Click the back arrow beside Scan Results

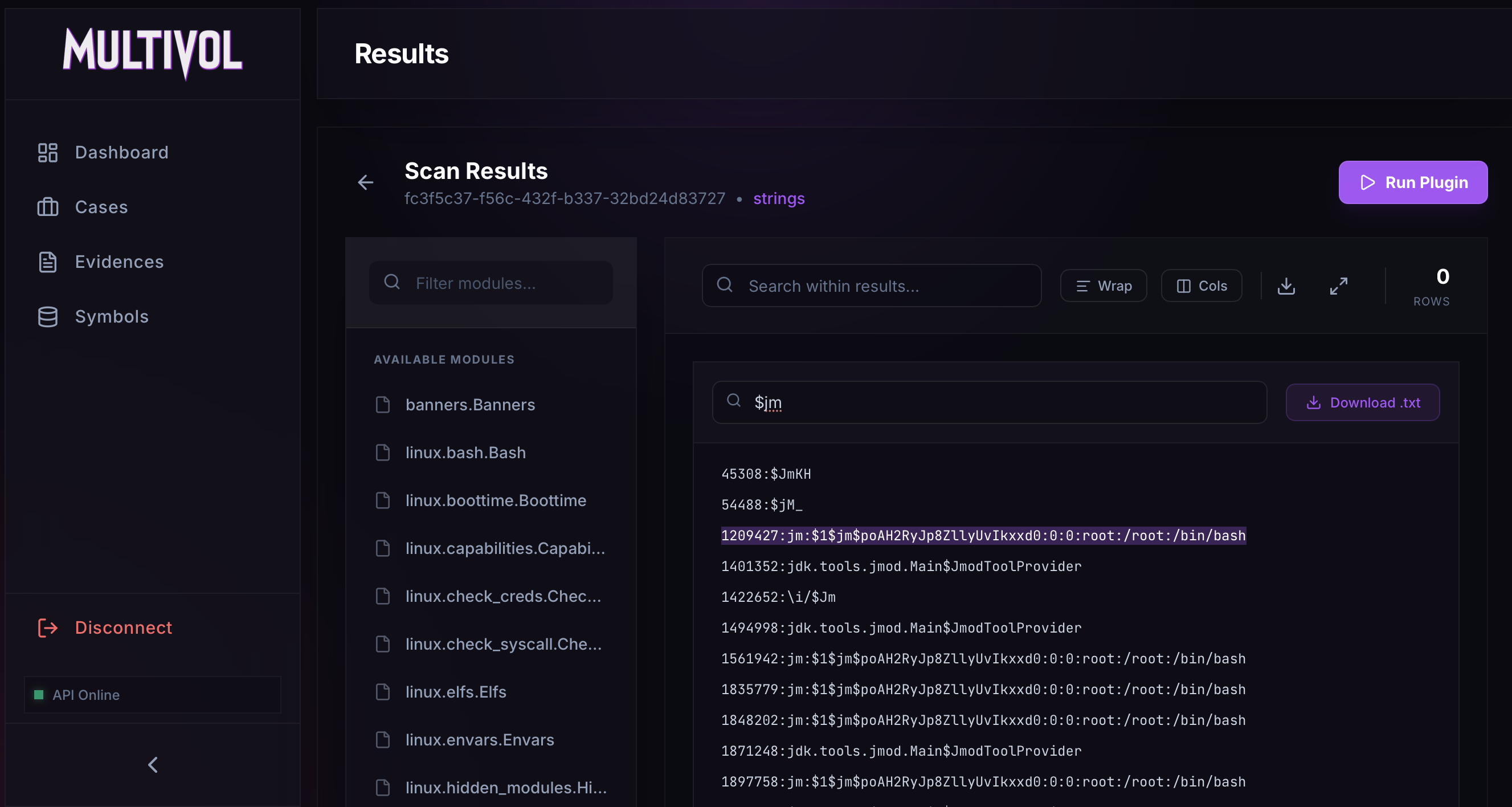pos(365,183)
